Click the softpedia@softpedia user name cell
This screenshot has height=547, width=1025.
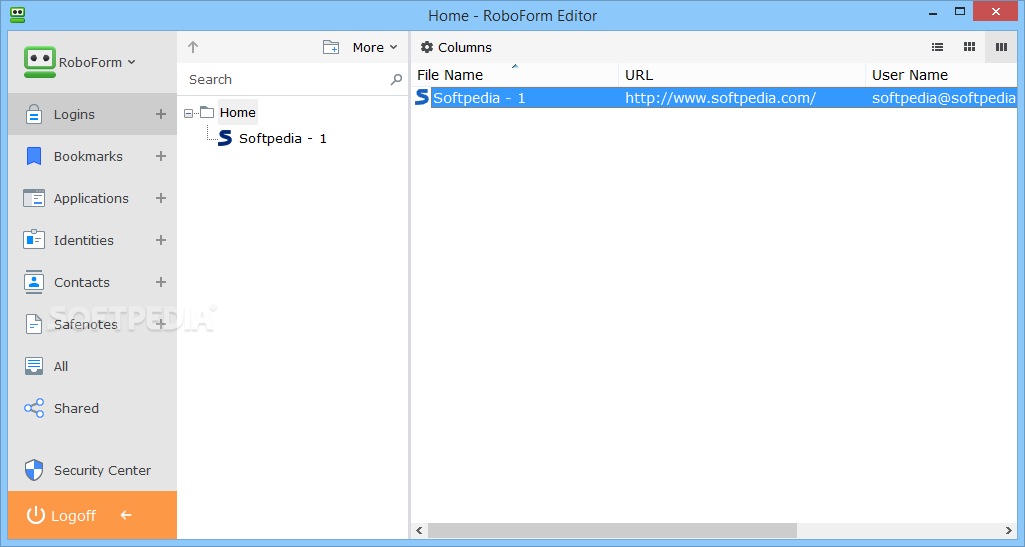tap(944, 98)
